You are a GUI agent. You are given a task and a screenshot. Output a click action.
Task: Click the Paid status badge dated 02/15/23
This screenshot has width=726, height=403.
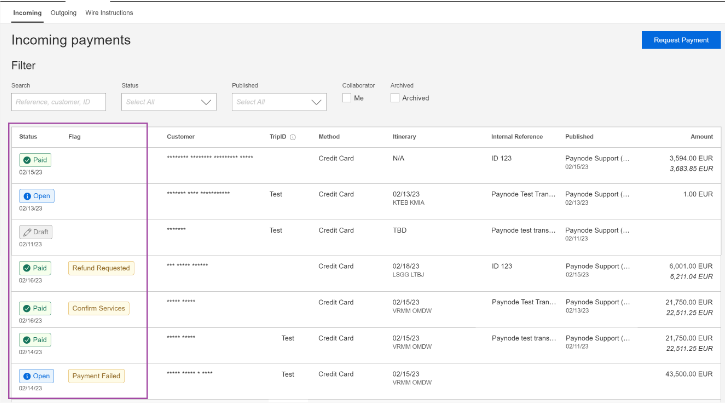point(35,160)
